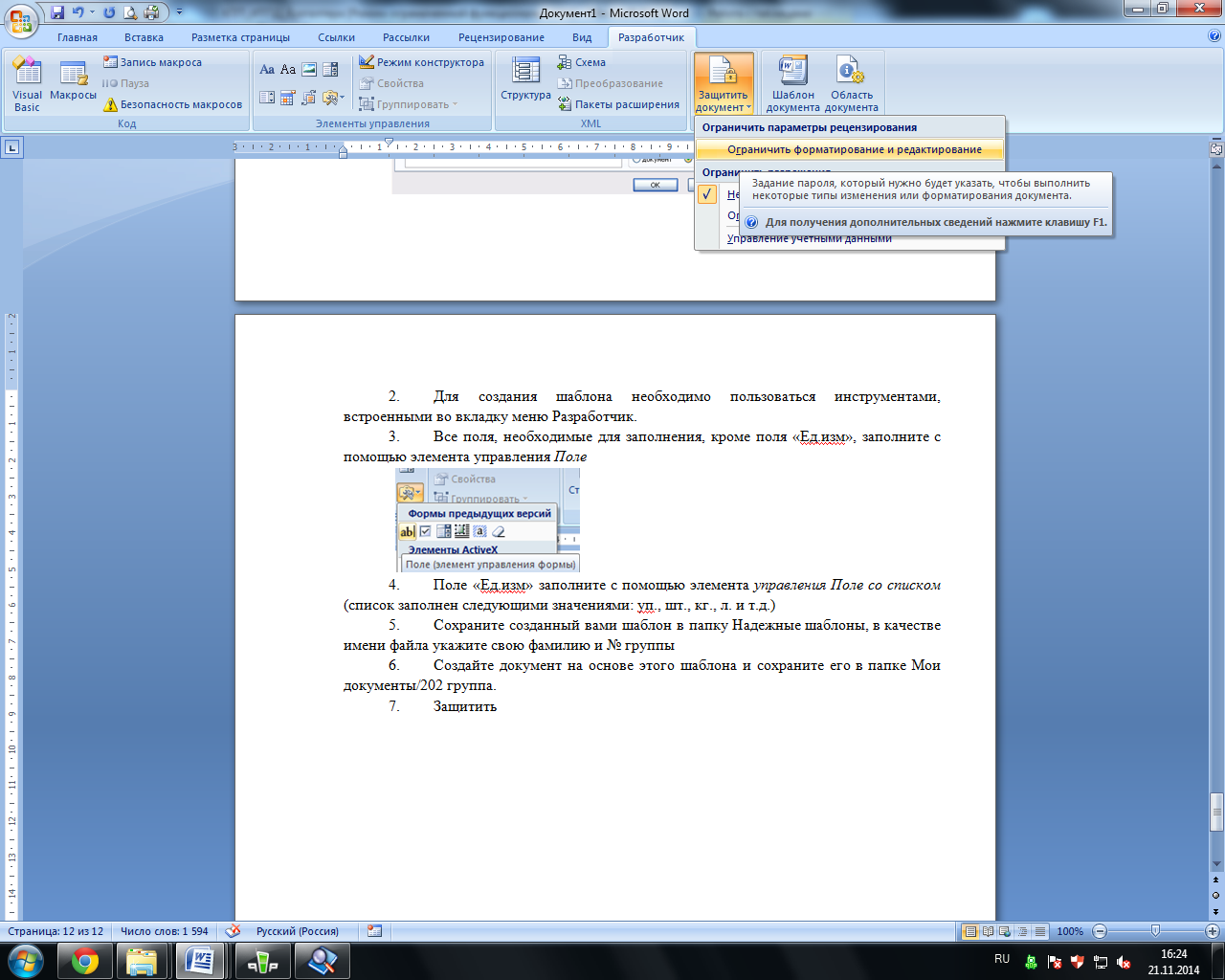Switch to Разметка страницы tab
This screenshot has width=1225, height=980.
coord(240,37)
